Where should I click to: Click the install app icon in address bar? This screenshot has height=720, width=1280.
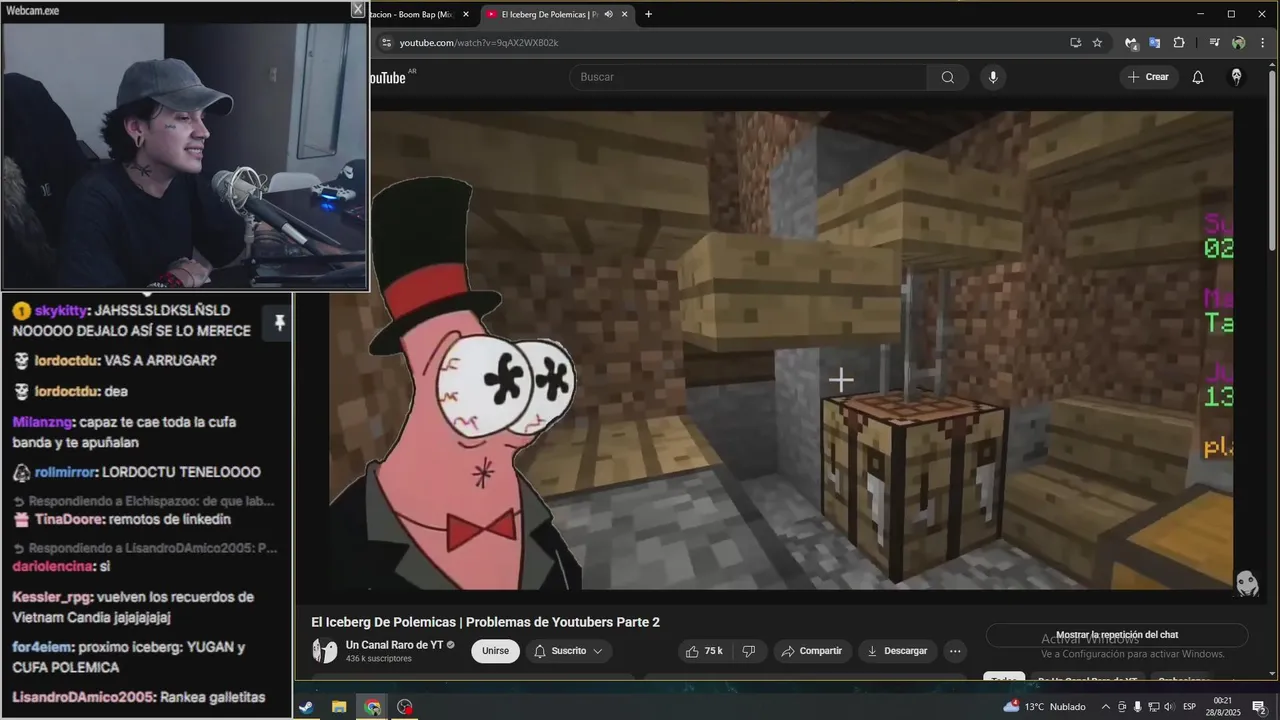click(1075, 43)
